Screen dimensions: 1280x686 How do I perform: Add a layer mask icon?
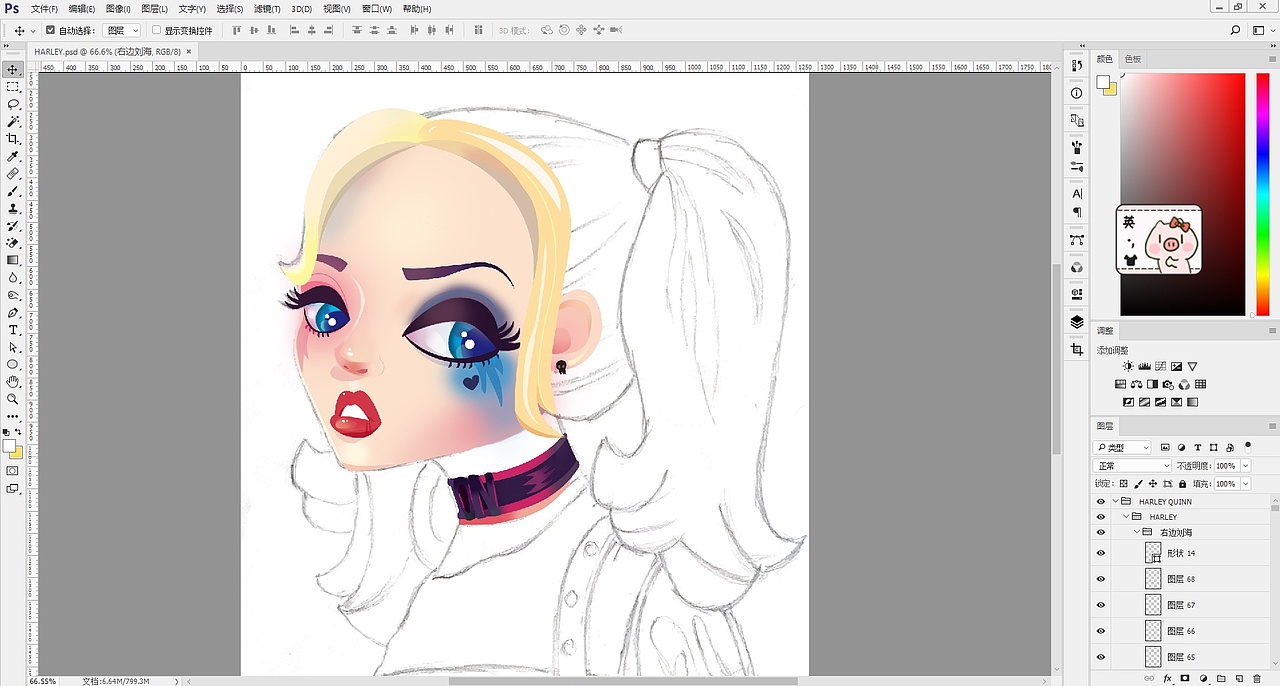click(x=1185, y=679)
